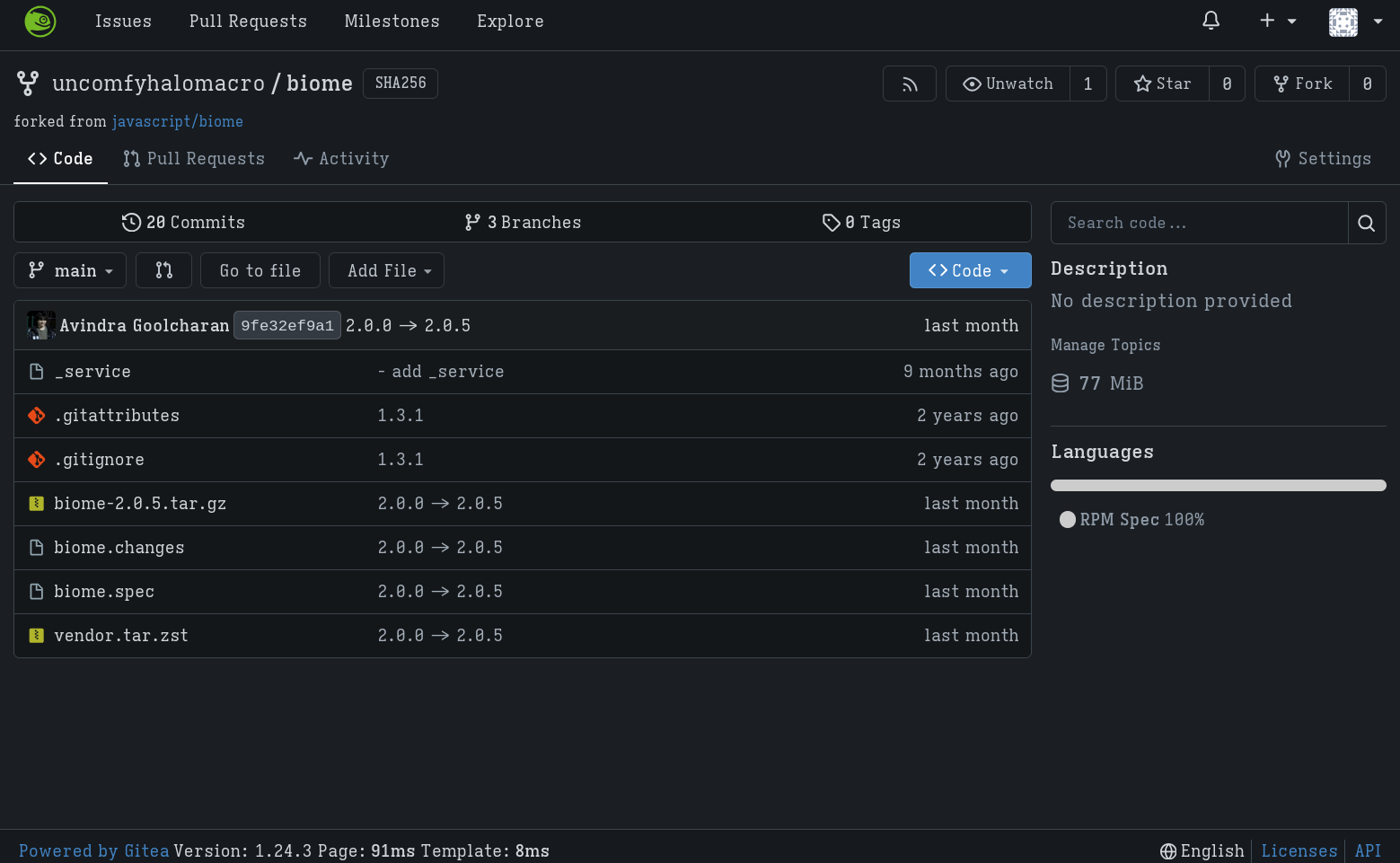The image size is (1400, 863).
Task: Switch to the repository Pull Requests tab
Action: click(194, 159)
